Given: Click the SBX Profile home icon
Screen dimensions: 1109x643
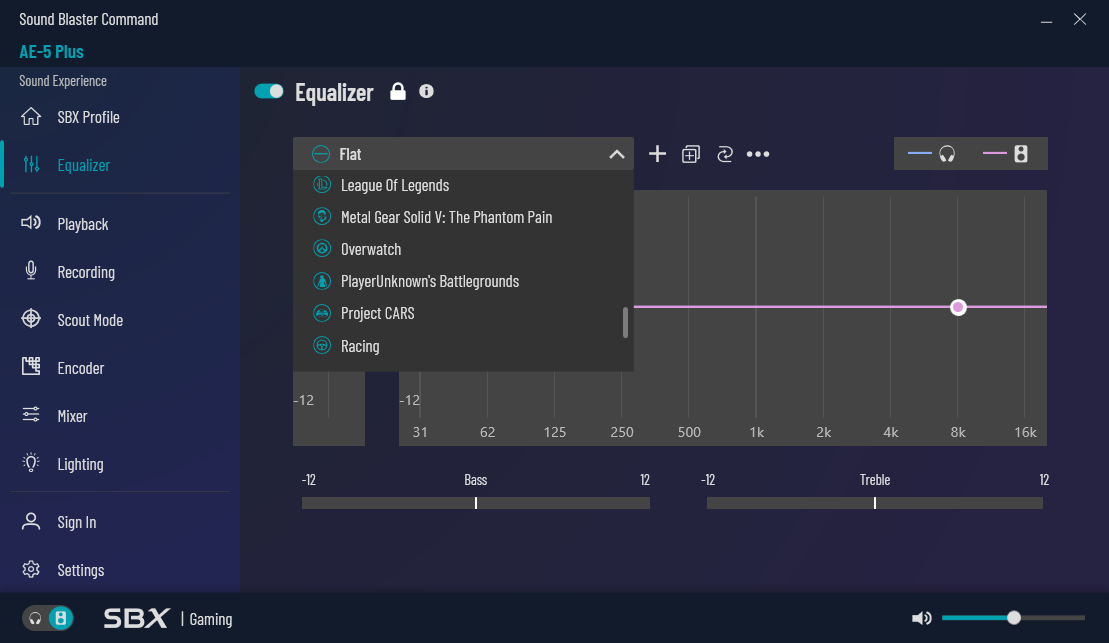Looking at the screenshot, I should tap(31, 116).
